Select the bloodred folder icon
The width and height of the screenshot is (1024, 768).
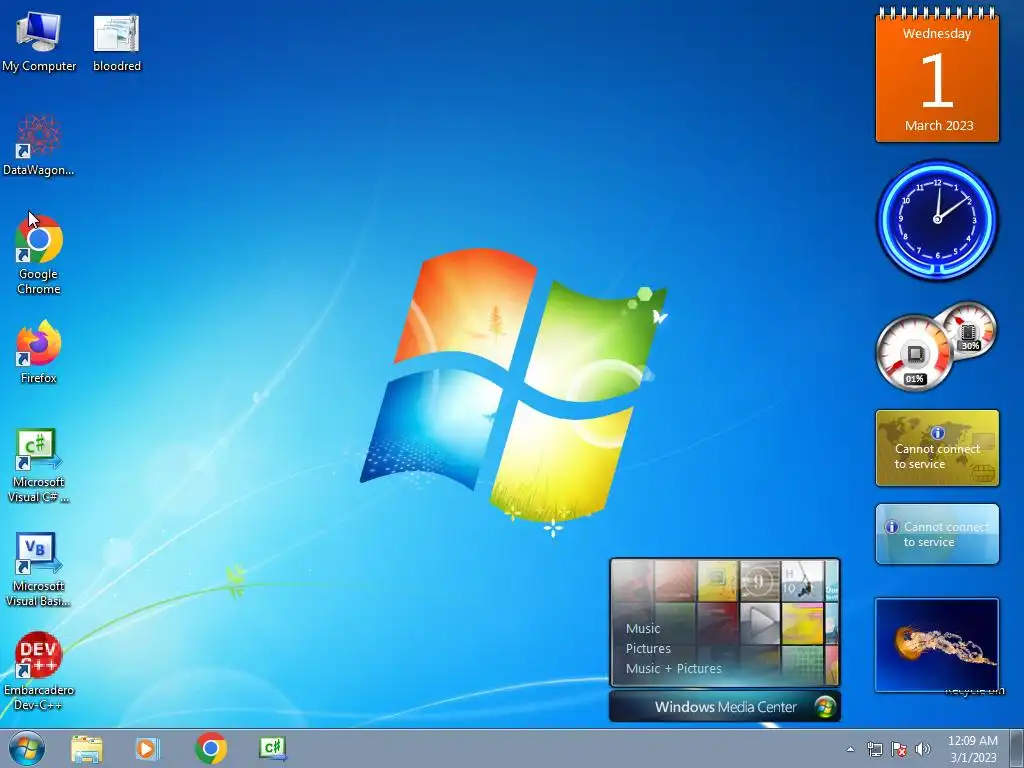tap(116, 42)
